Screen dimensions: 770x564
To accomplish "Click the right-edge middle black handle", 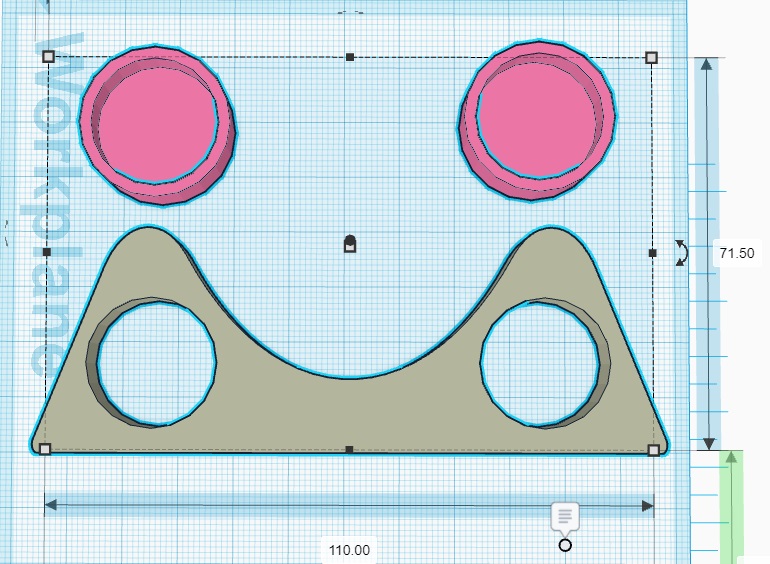I will [652, 253].
